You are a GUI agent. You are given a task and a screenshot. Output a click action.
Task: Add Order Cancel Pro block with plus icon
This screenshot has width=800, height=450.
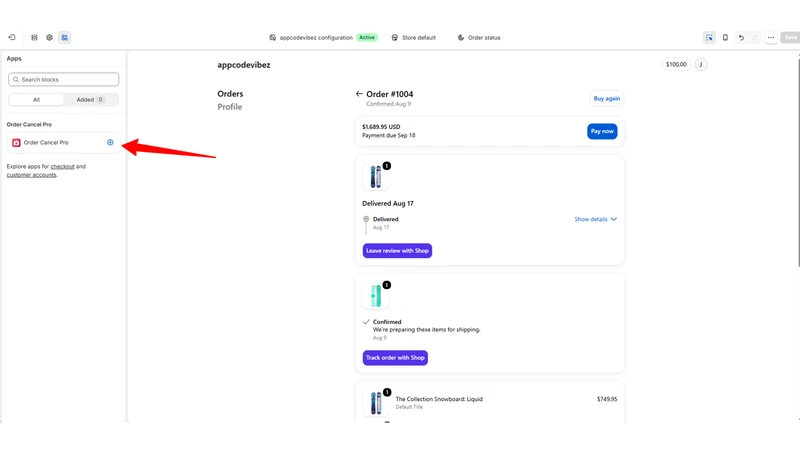(110, 142)
